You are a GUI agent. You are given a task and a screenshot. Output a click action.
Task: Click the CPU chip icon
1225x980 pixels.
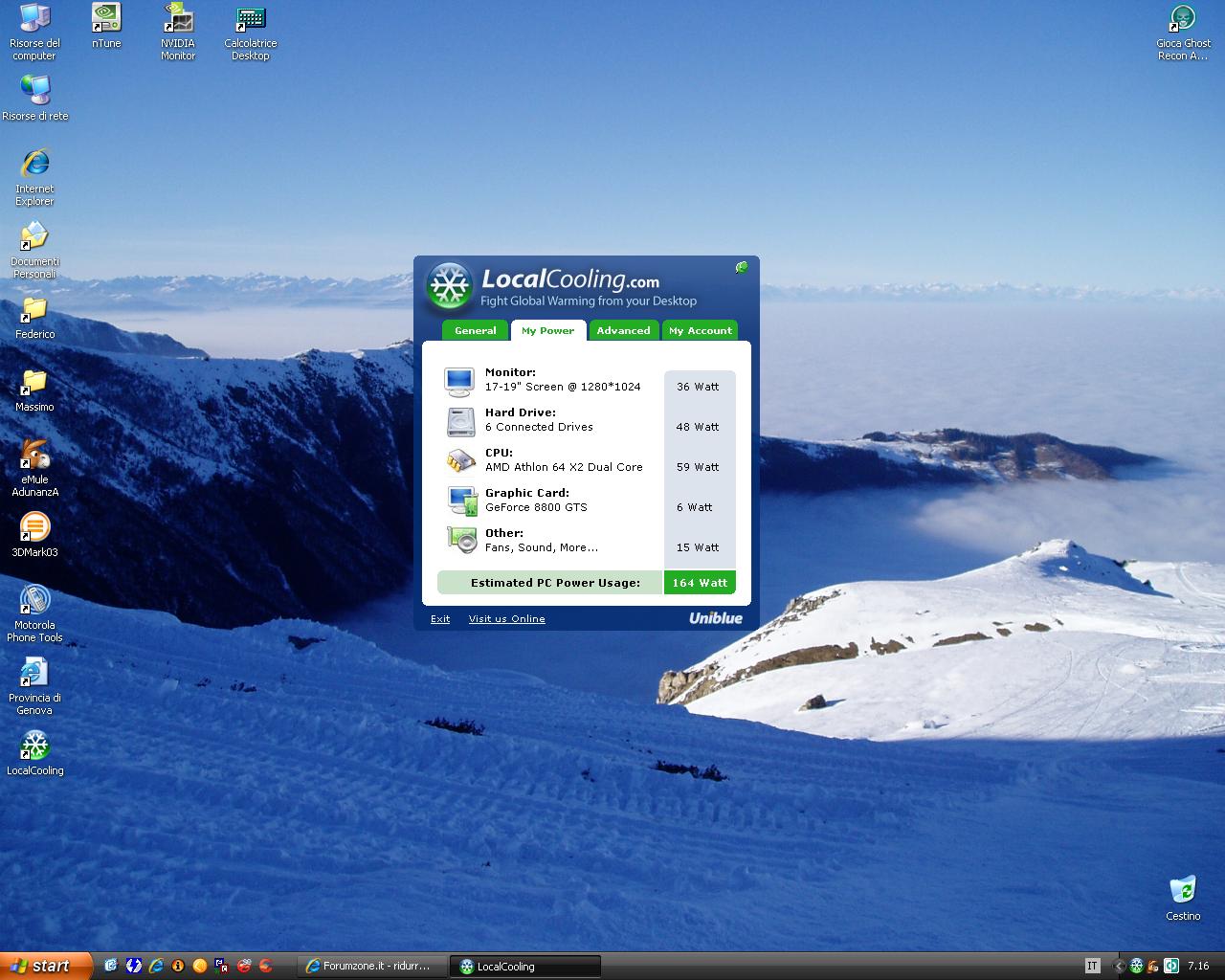pyautogui.click(x=460, y=461)
